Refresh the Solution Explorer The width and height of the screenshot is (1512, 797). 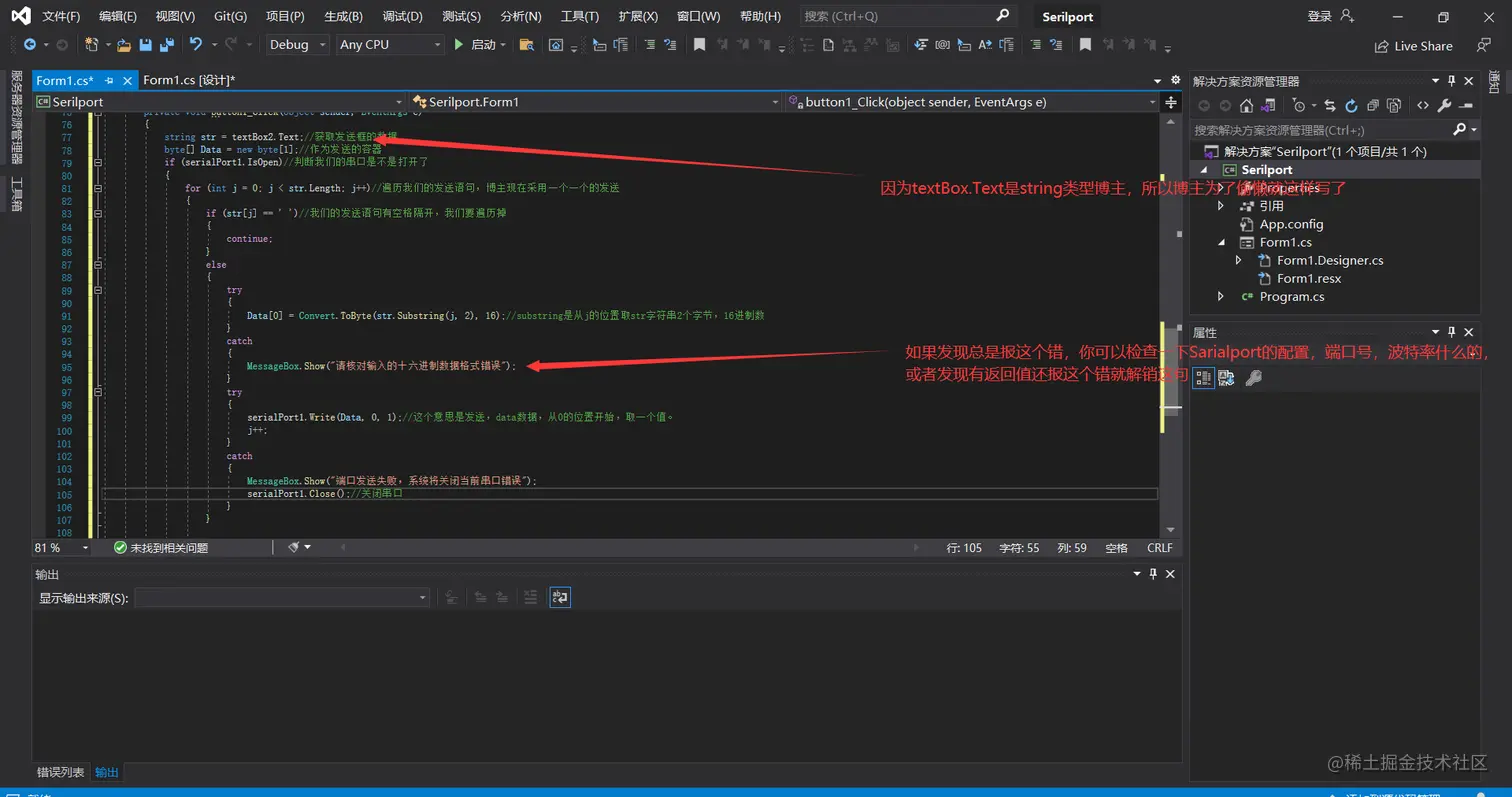point(1351,105)
